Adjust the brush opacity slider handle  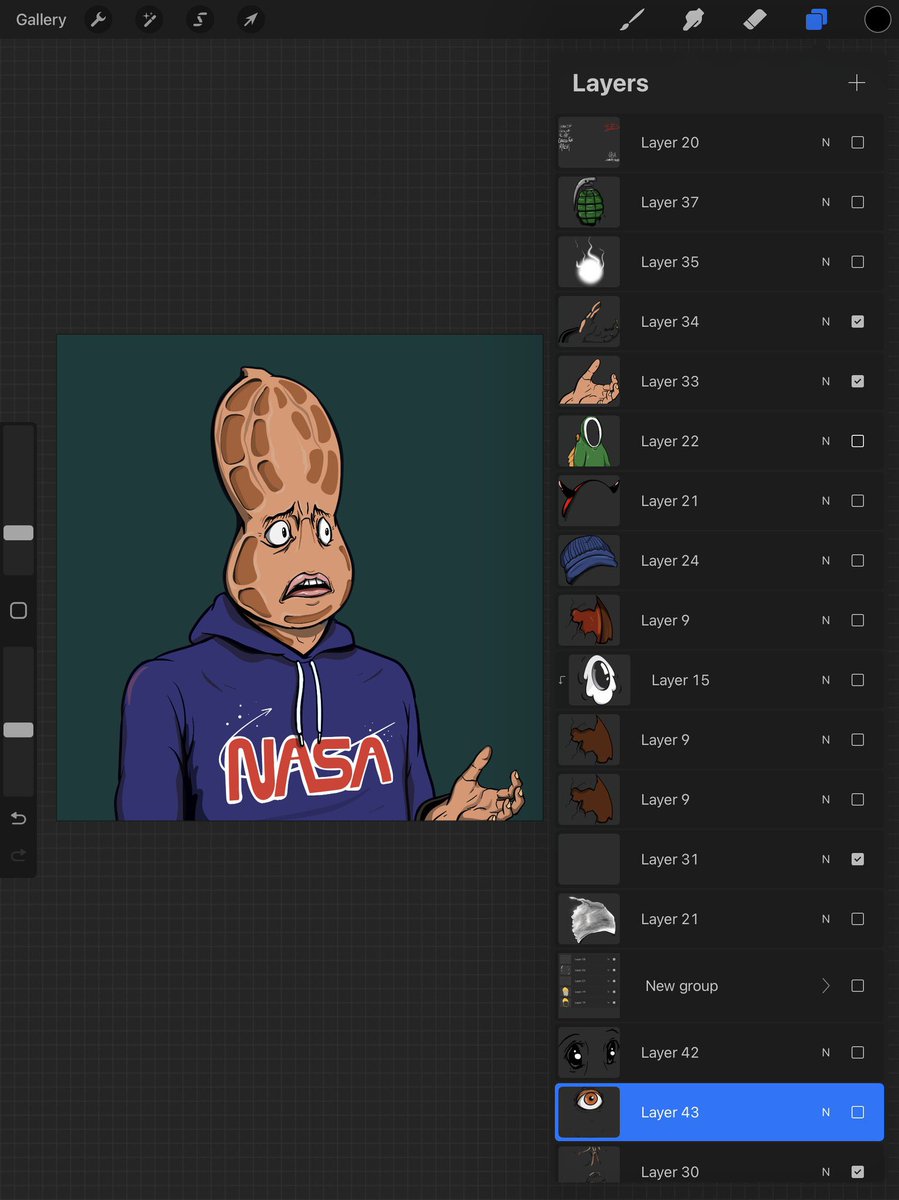pyautogui.click(x=18, y=730)
